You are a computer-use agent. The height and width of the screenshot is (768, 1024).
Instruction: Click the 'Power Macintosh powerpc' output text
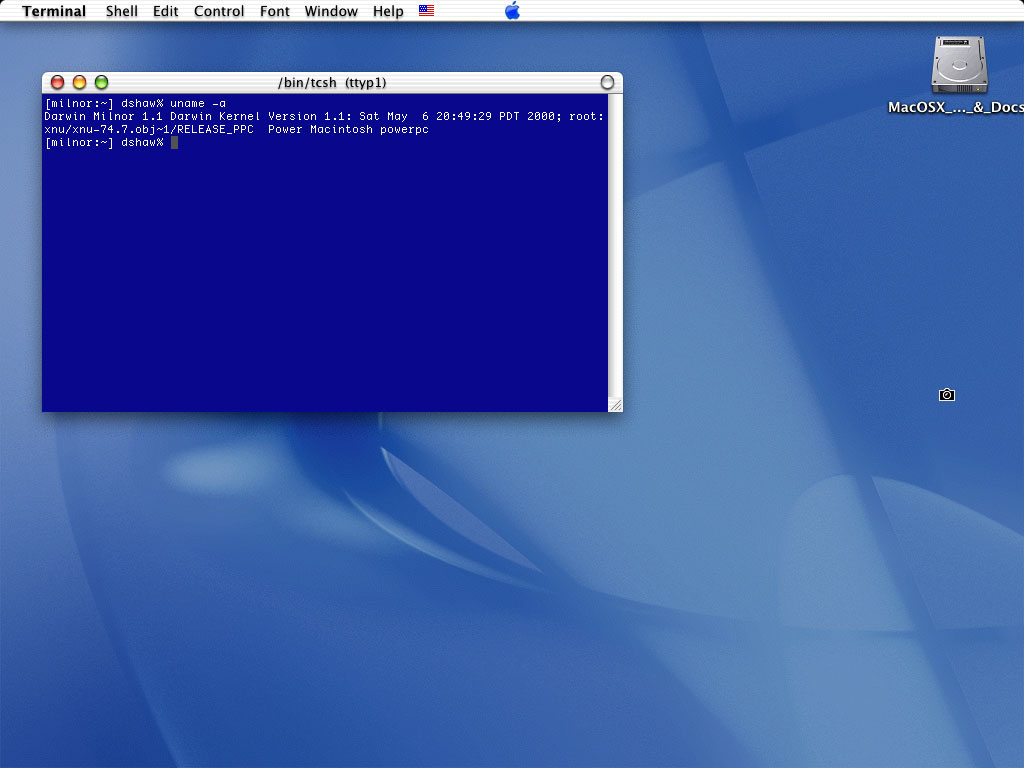point(348,129)
